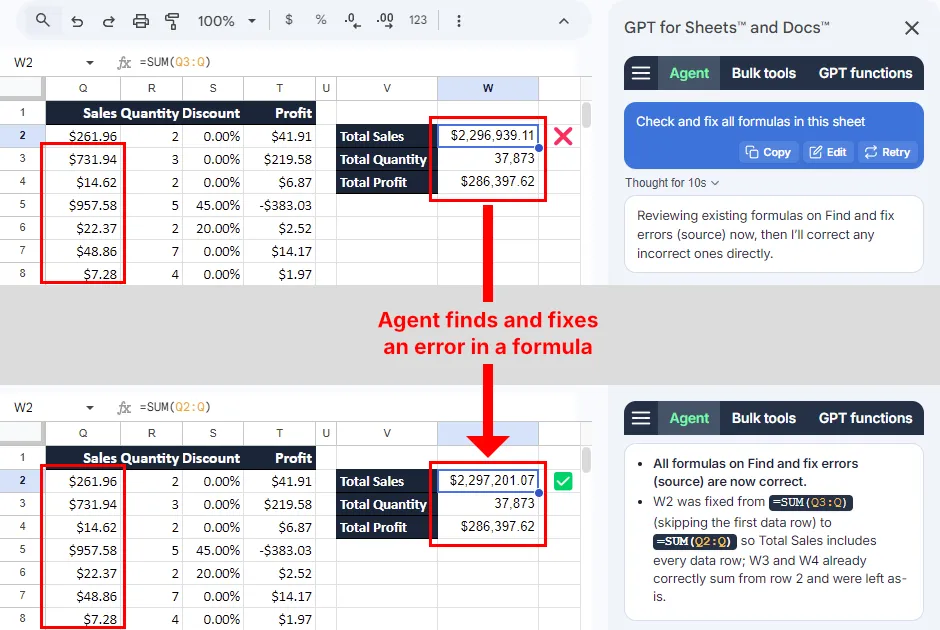Format selected cell as currency
940x630 pixels.
pyautogui.click(x=288, y=21)
